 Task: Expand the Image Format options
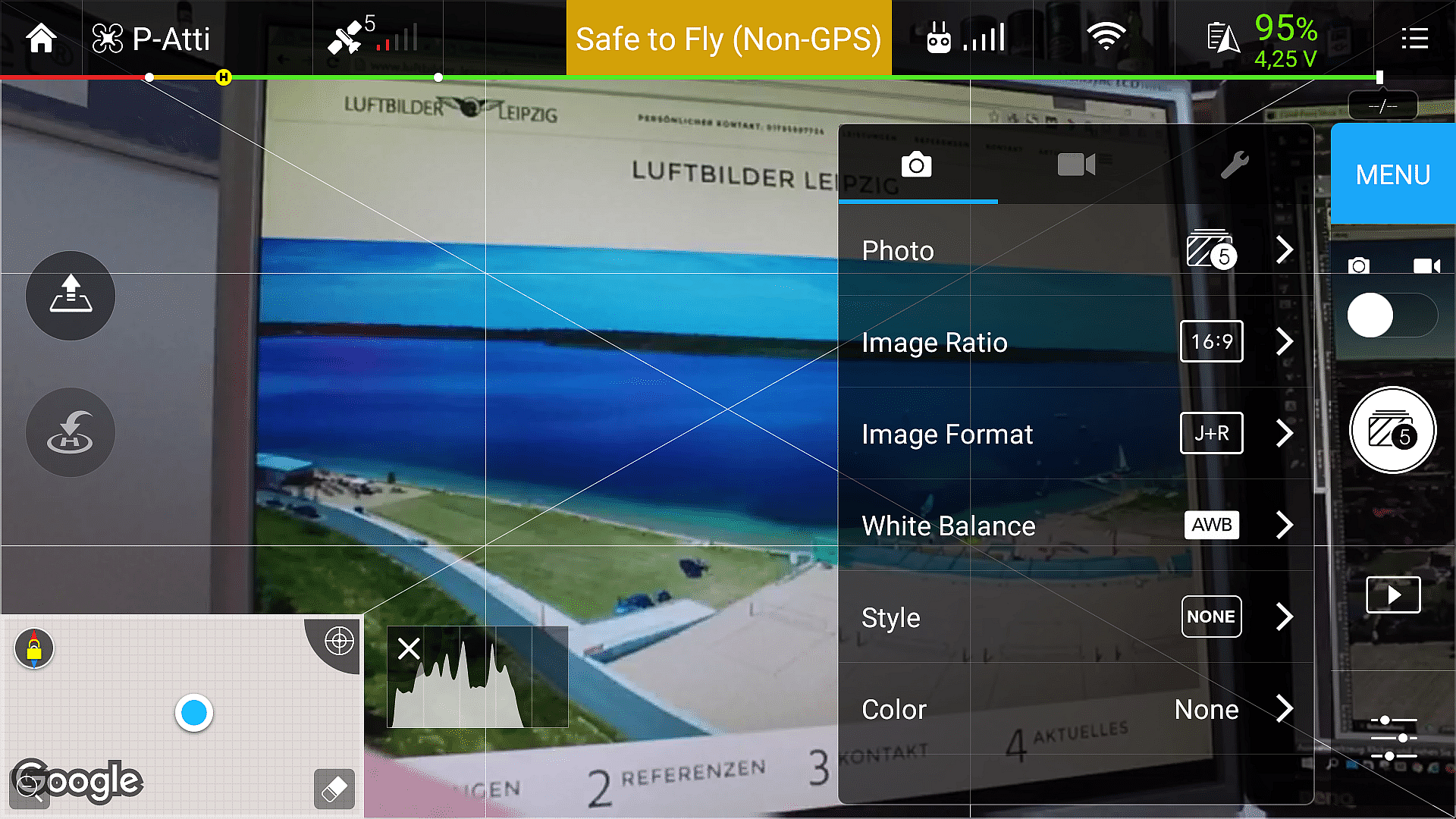click(x=1287, y=433)
